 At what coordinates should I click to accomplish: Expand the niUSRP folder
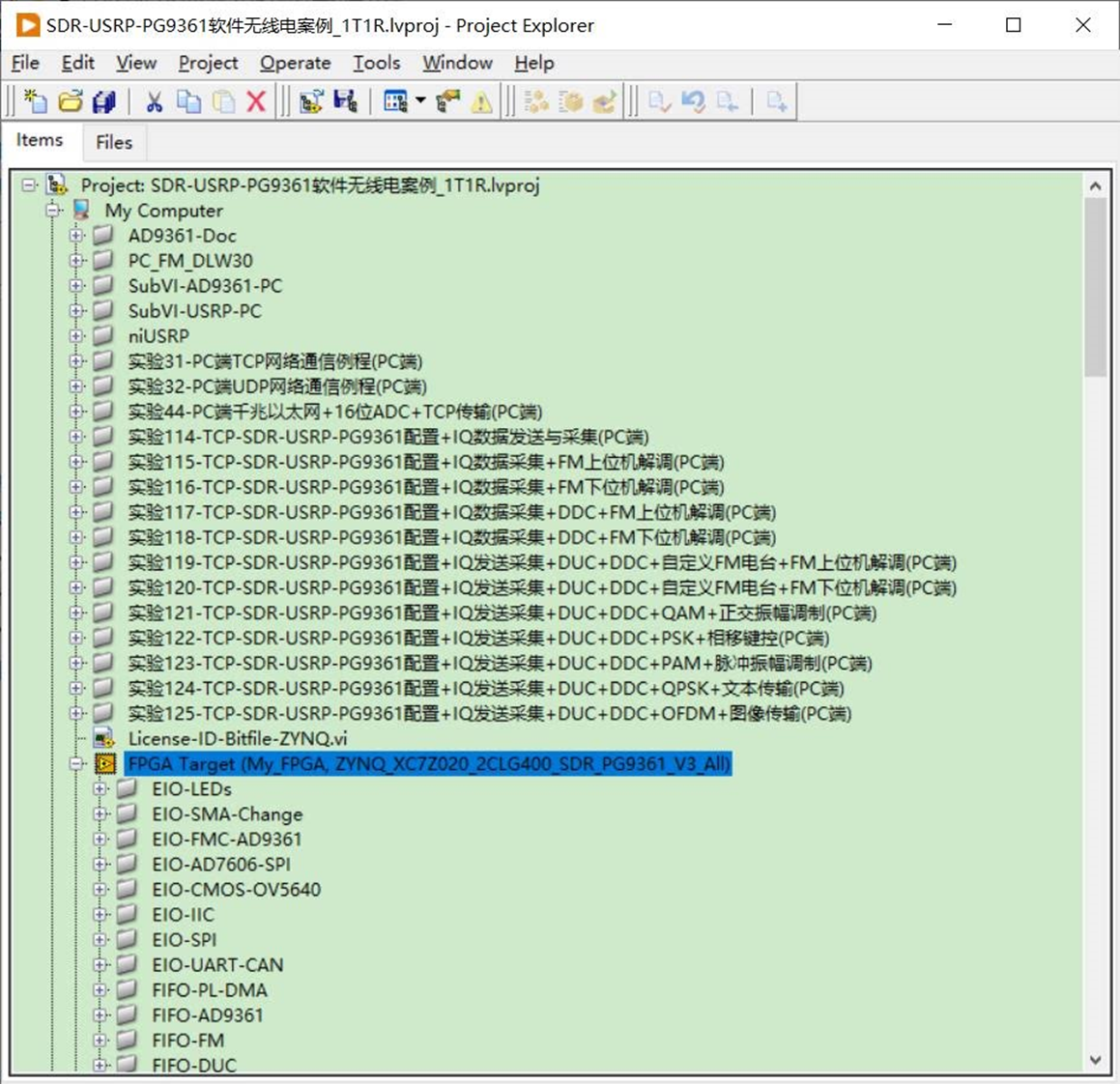[76, 335]
